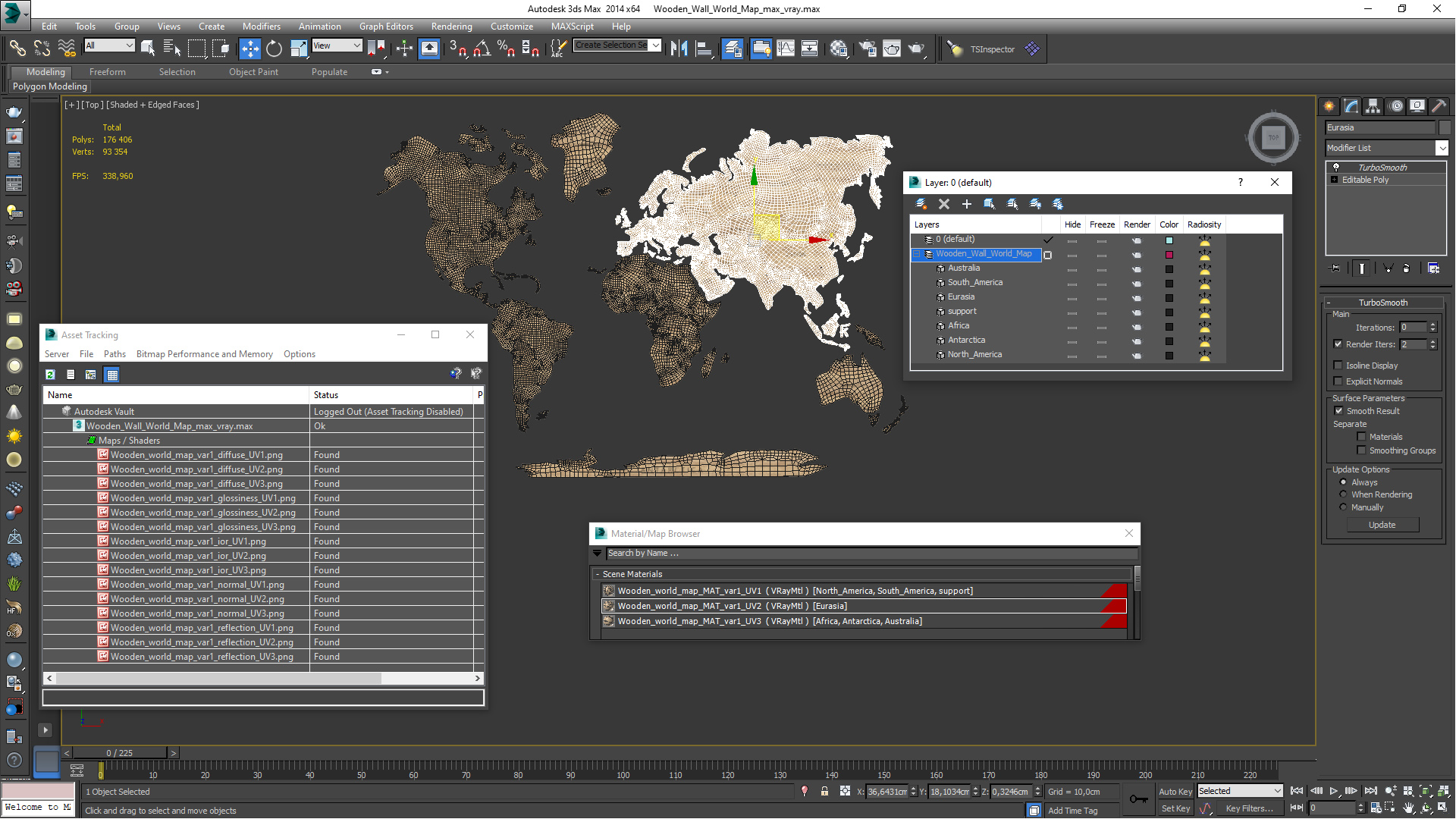This screenshot has height=819, width=1456.
Task: Open the Key Filters dialog
Action: pyautogui.click(x=1249, y=808)
